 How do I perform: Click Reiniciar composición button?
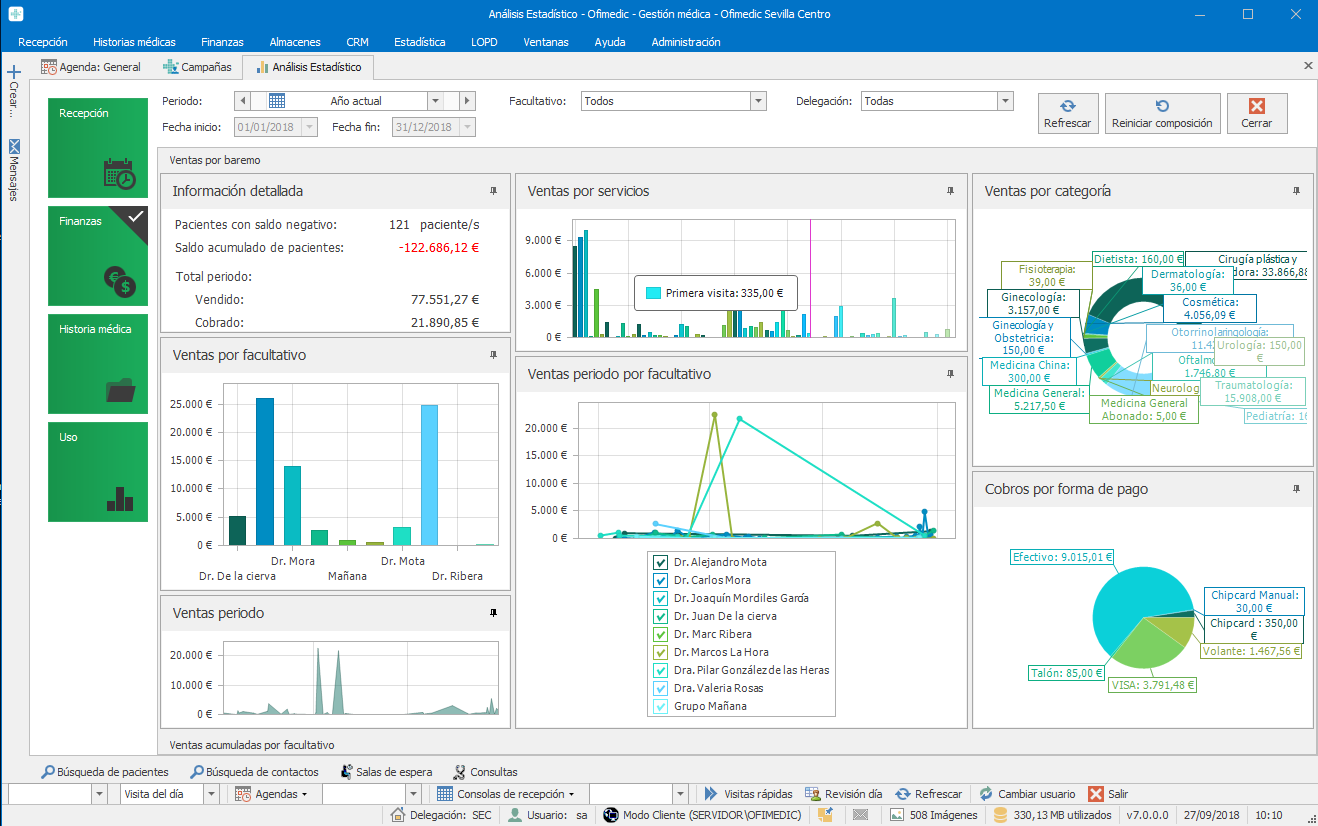tap(1162, 114)
